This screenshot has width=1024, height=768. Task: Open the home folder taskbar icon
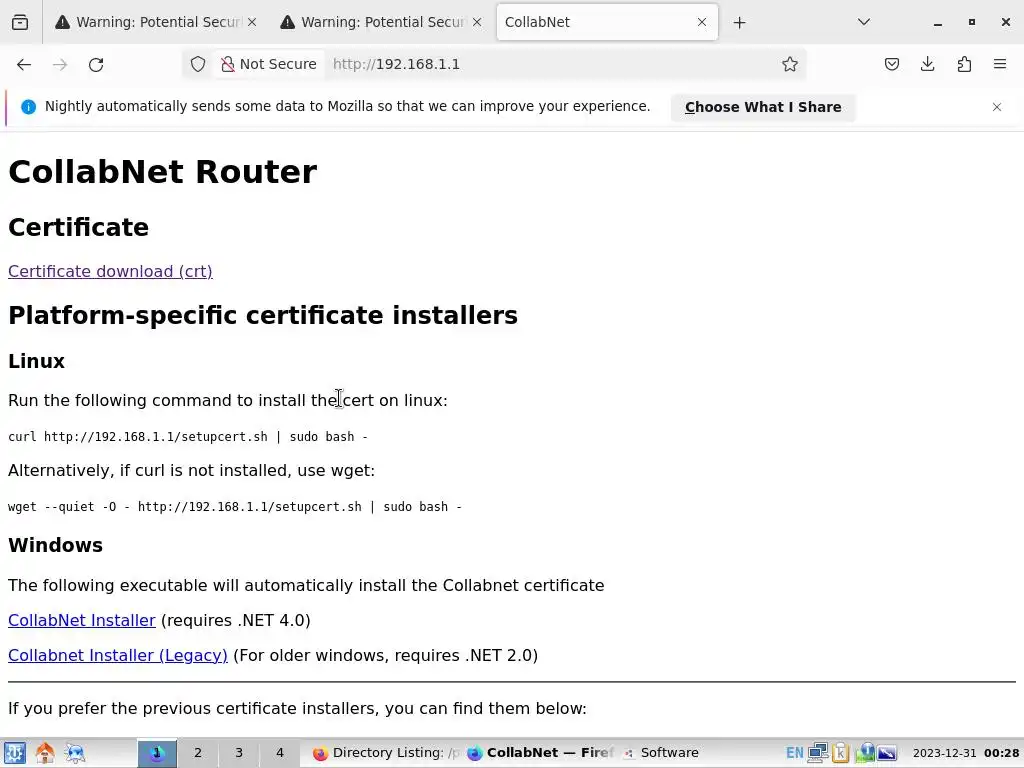click(45, 753)
